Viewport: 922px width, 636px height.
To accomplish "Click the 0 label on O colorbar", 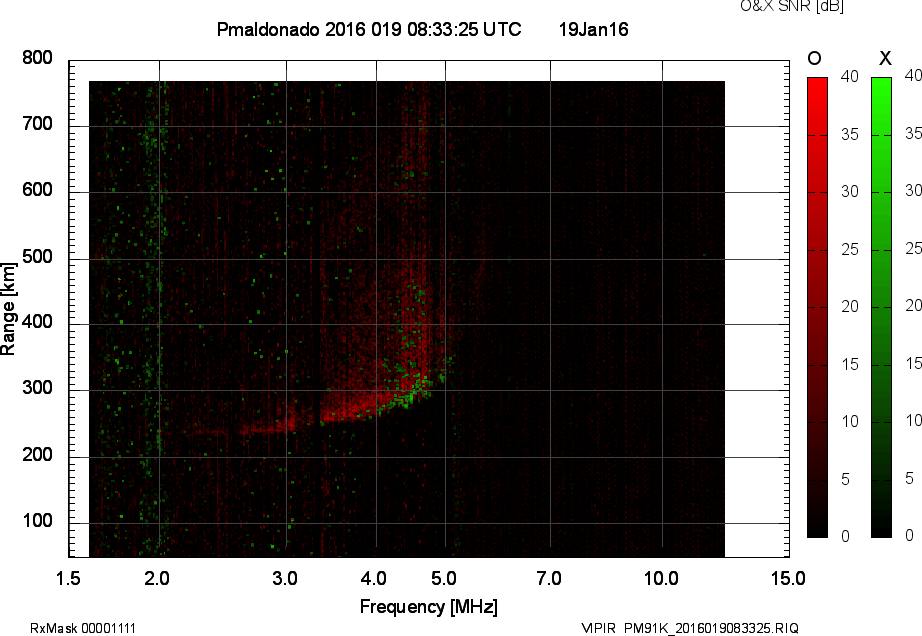I will (846, 536).
